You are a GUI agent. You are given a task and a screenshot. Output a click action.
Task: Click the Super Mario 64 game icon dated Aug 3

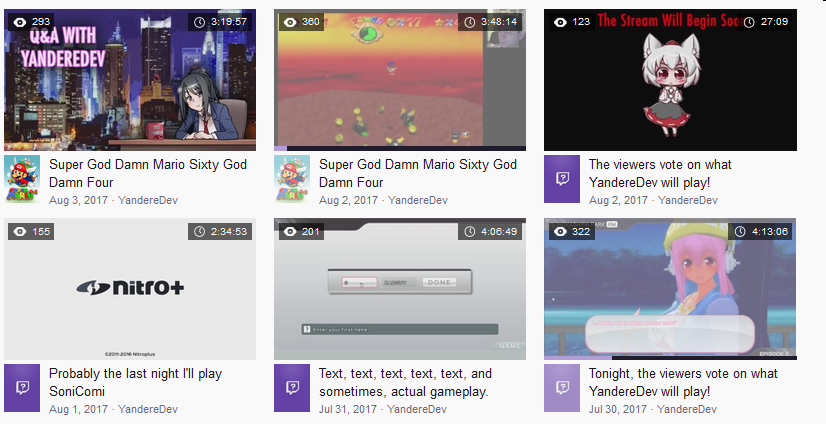coord(22,179)
